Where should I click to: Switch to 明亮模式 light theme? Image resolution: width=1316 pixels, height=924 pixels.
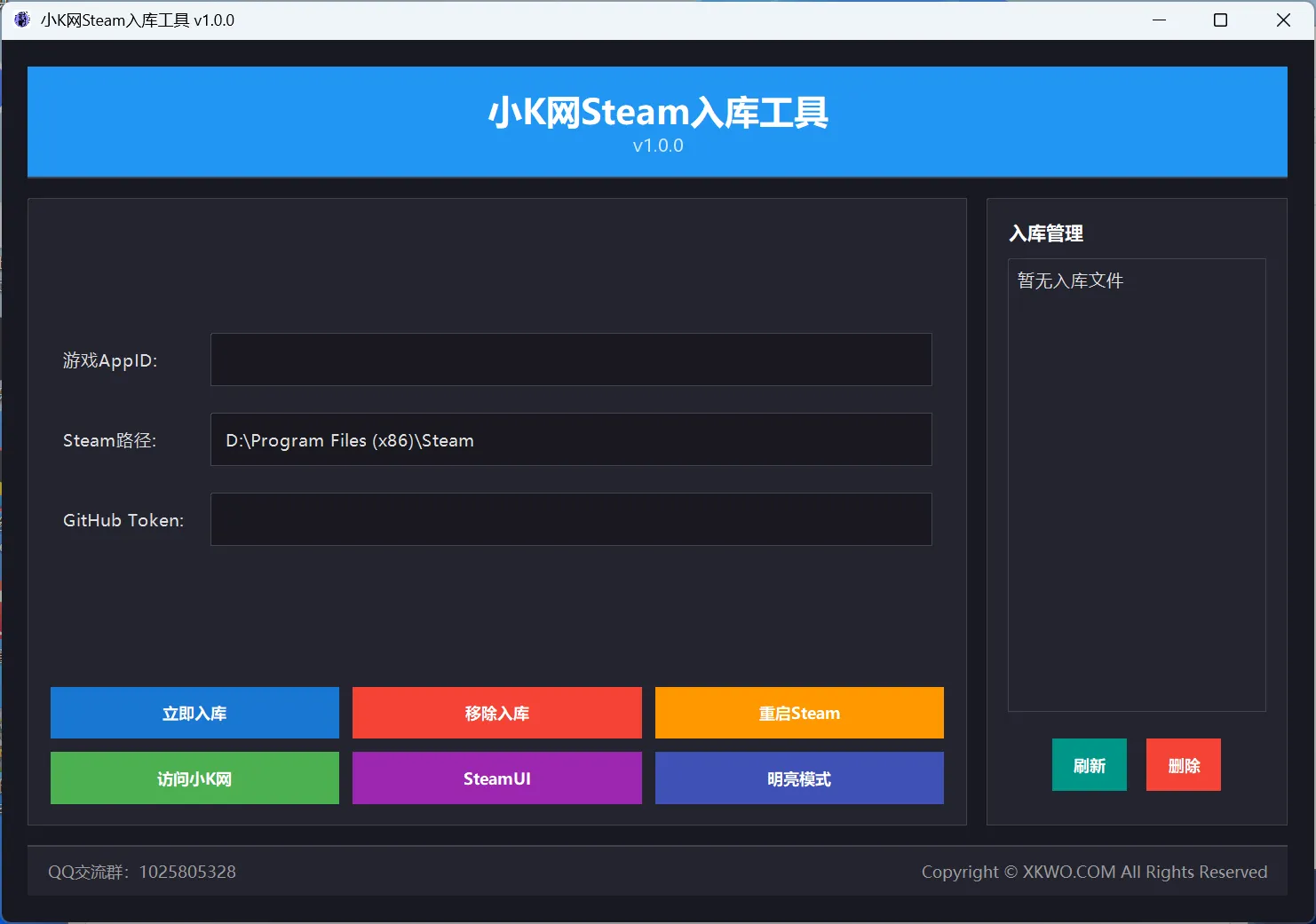click(x=798, y=778)
